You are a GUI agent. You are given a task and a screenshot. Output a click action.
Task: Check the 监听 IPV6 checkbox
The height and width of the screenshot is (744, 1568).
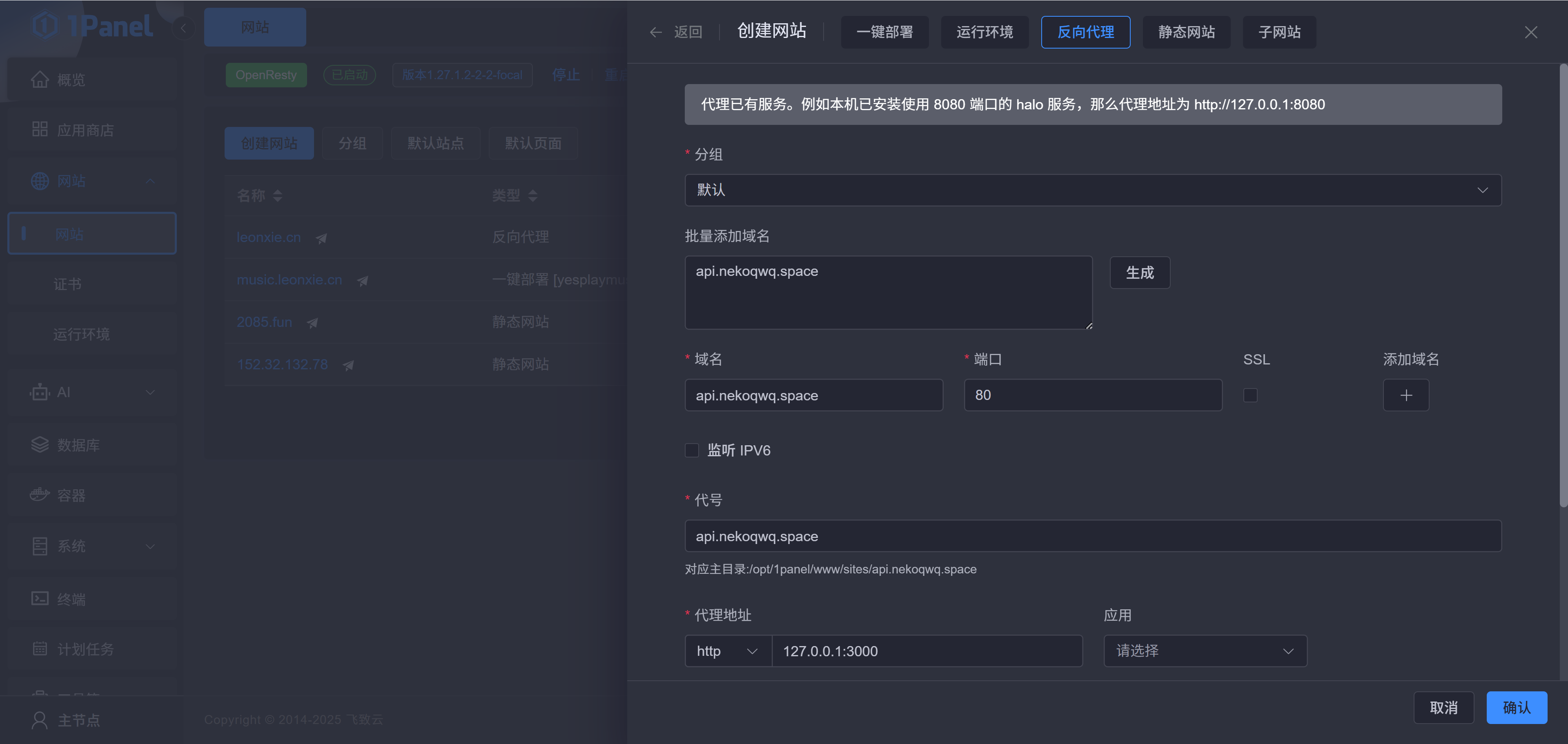691,450
